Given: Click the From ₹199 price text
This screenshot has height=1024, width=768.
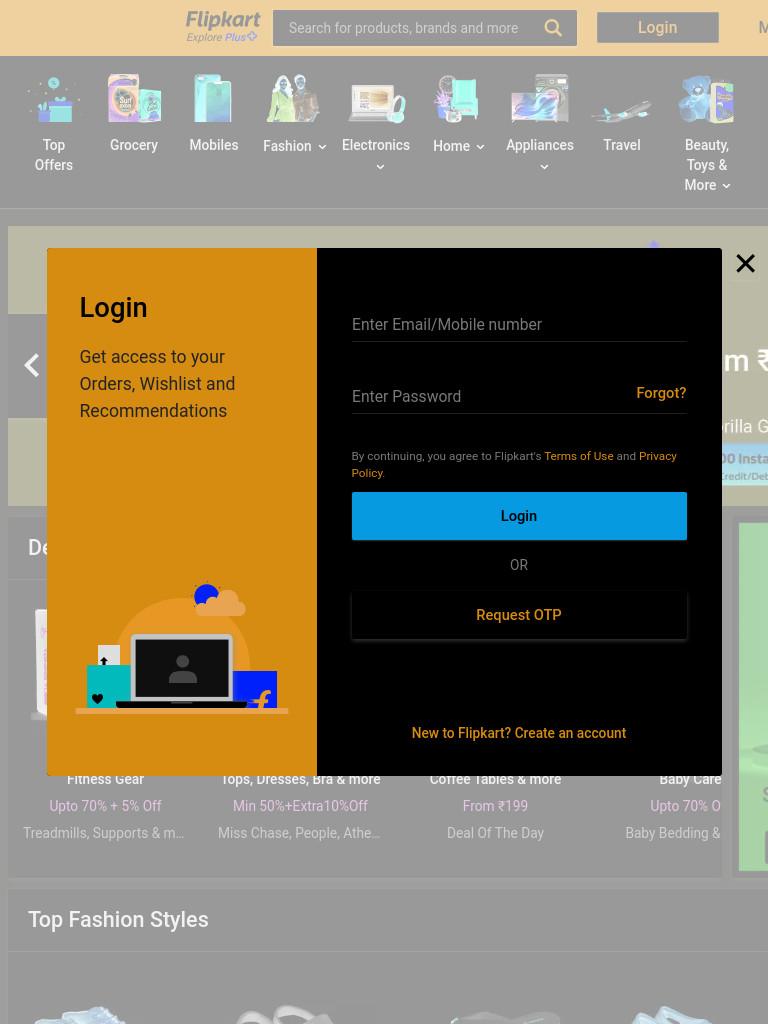Looking at the screenshot, I should pos(495,806).
